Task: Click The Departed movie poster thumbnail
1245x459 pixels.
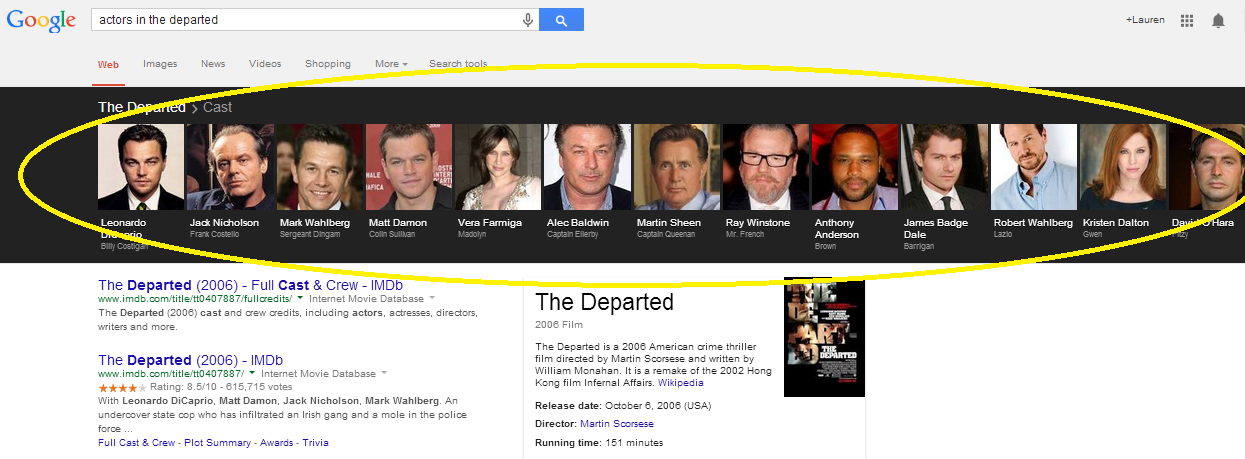Action: click(x=824, y=338)
